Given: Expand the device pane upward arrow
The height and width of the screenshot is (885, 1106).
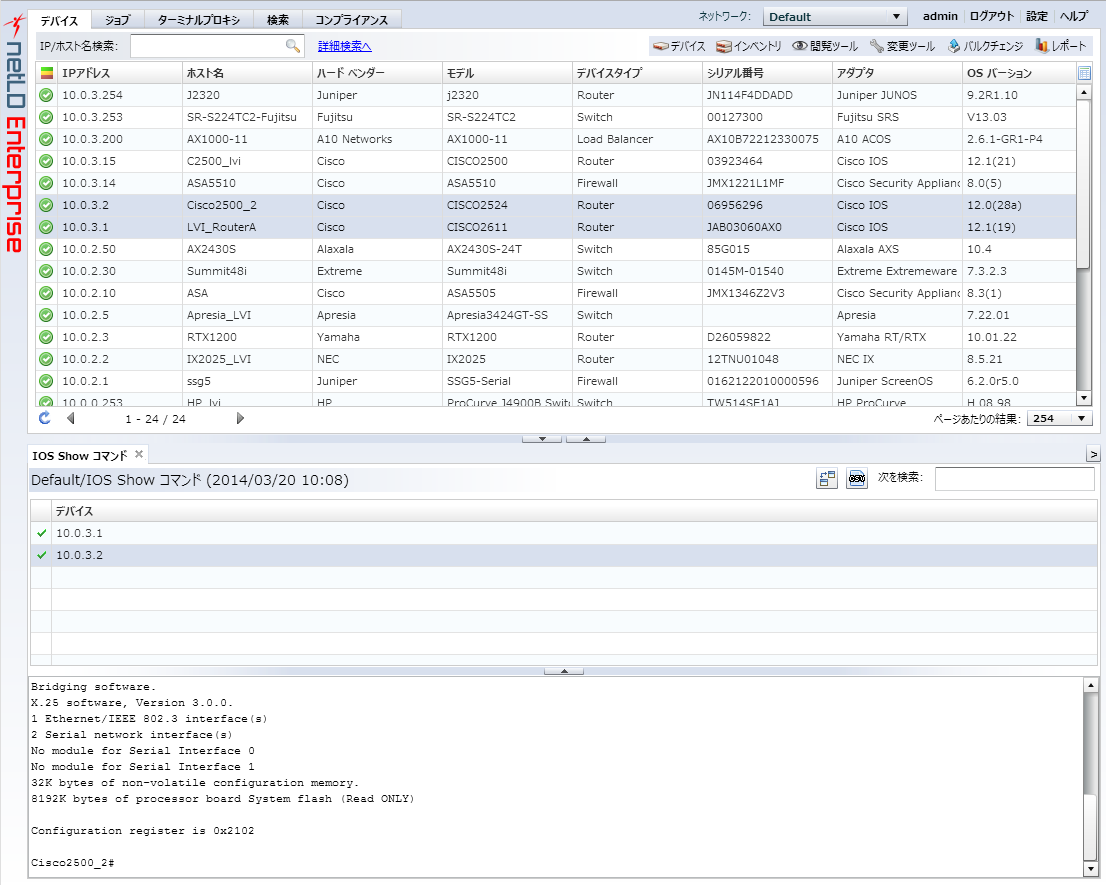Looking at the screenshot, I should pos(585,439).
